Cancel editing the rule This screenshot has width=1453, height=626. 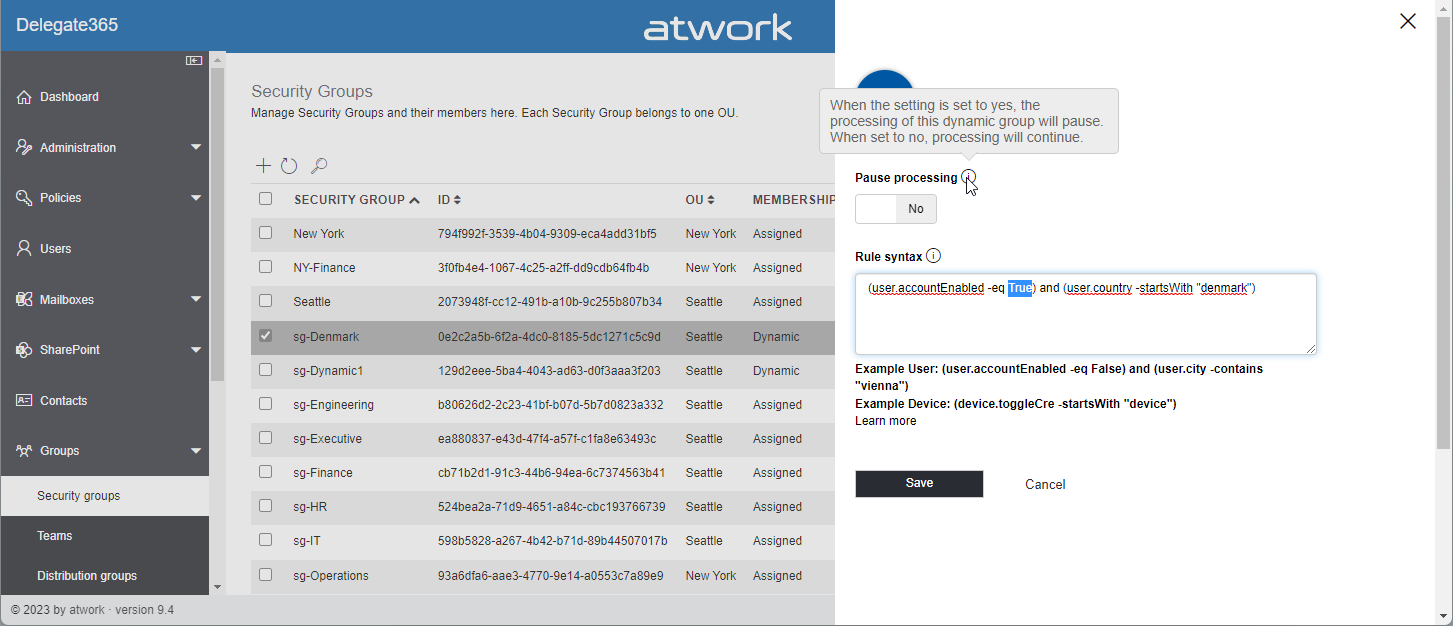click(x=1045, y=484)
